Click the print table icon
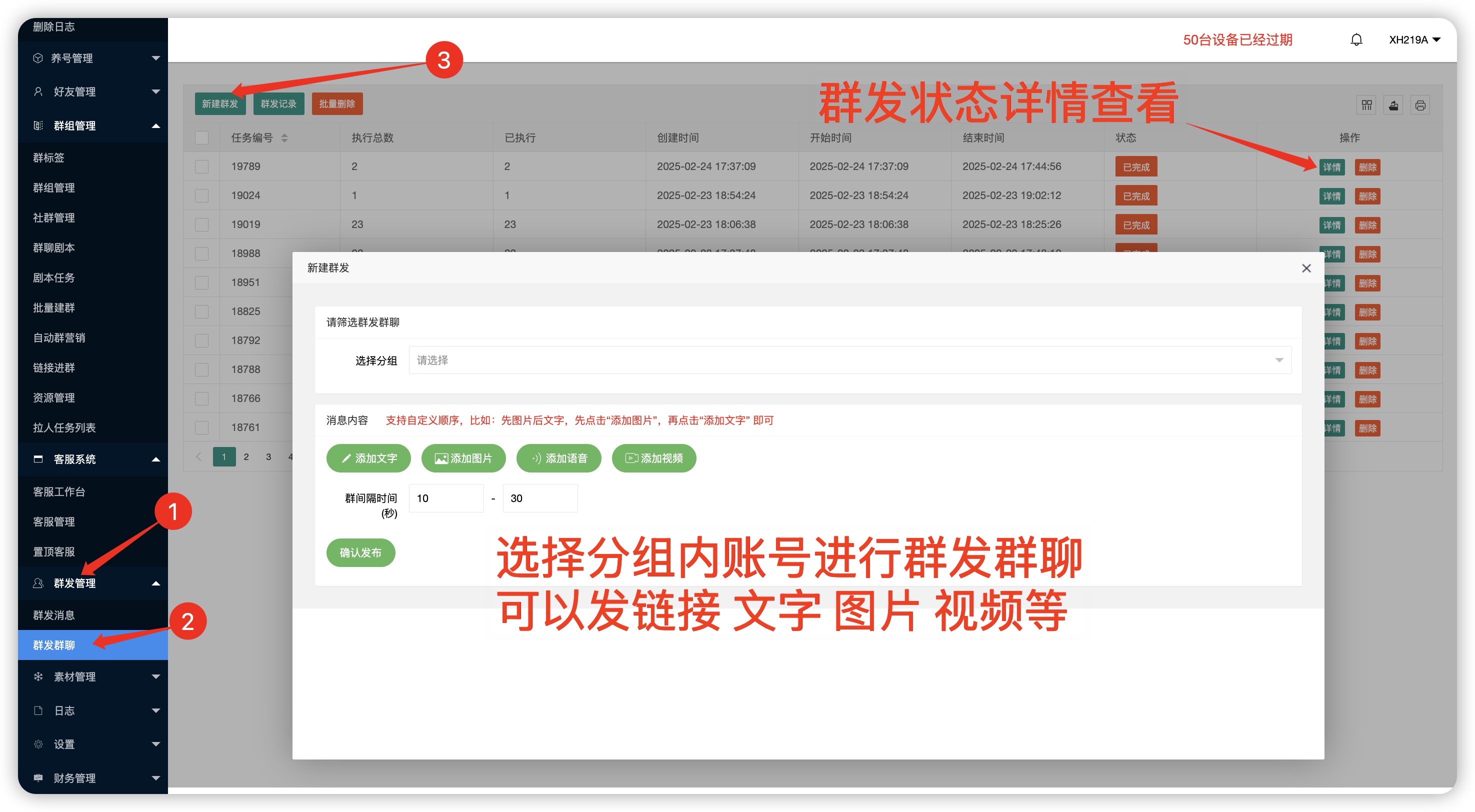Image resolution: width=1475 pixels, height=812 pixels. point(1420,105)
